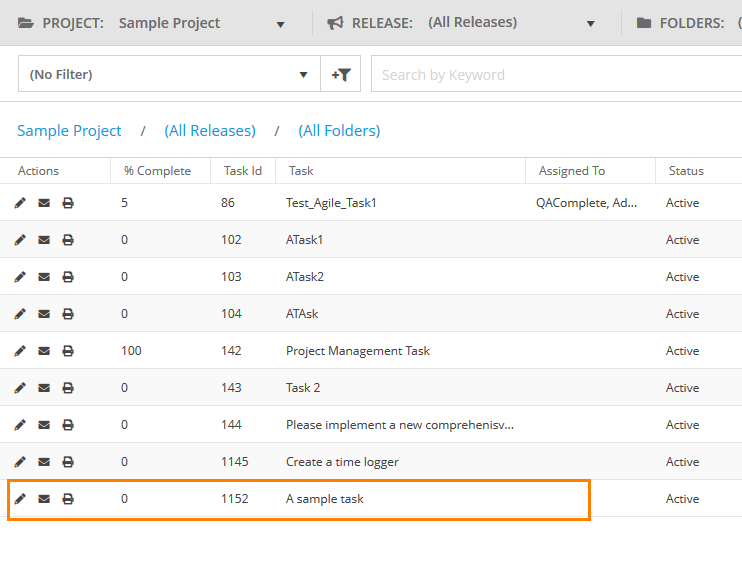Click the Assigned To column header
742x561 pixels.
point(571,171)
